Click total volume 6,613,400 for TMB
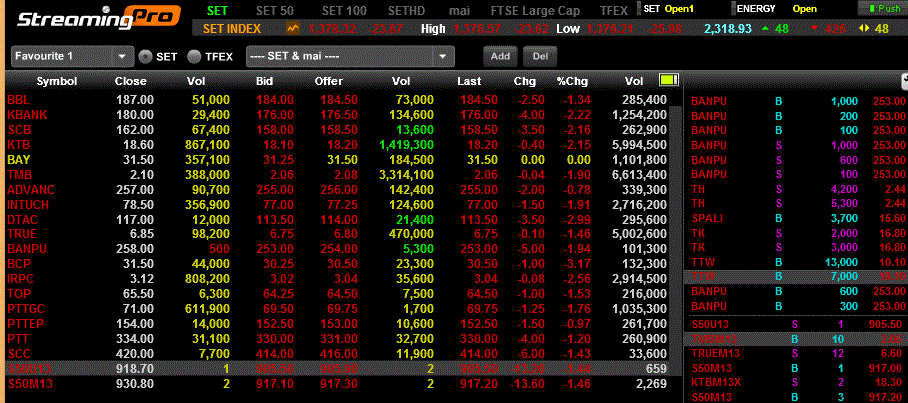 click(x=639, y=175)
